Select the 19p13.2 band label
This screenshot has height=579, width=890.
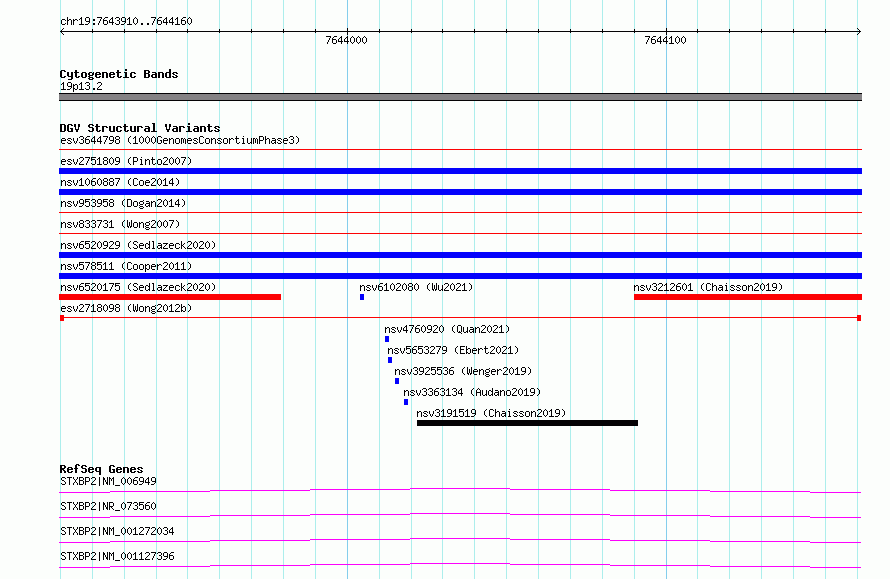[x=81, y=86]
